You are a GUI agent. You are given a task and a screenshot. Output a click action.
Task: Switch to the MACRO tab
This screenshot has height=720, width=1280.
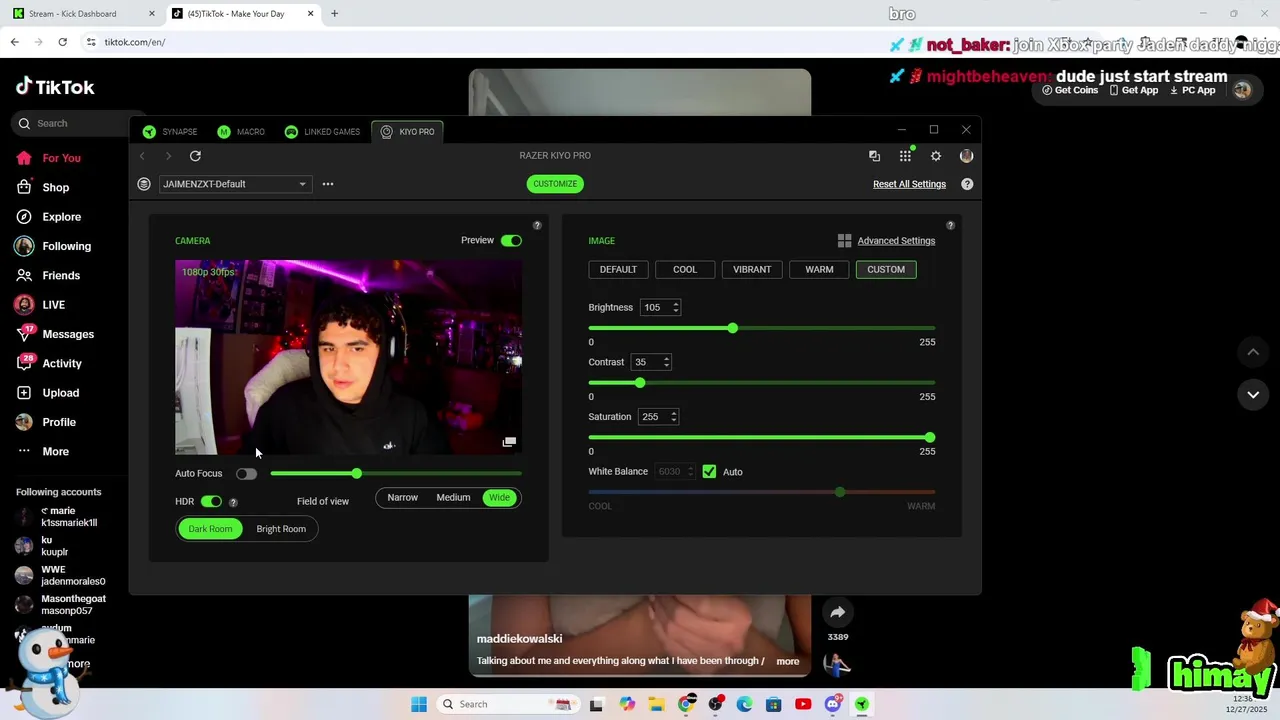click(x=241, y=132)
